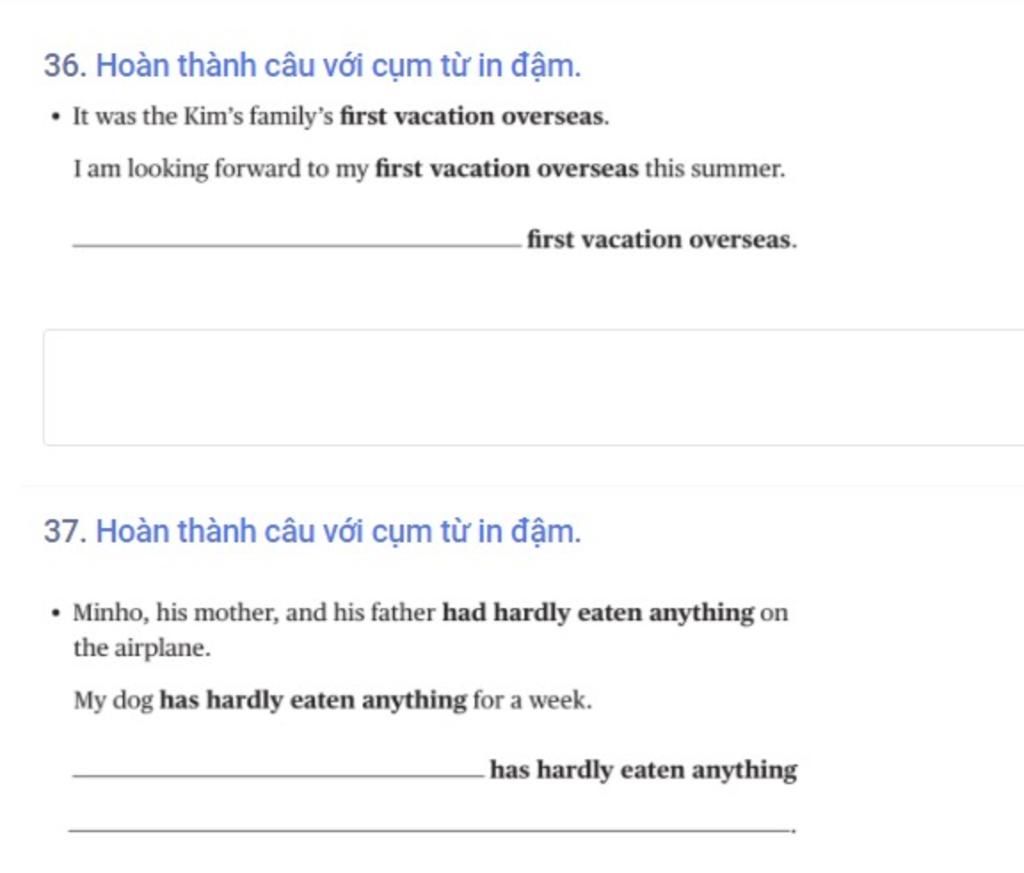Click bold 'first vacation overseas.' after the blank line
This screenshot has height=873, width=1024.
click(662, 240)
